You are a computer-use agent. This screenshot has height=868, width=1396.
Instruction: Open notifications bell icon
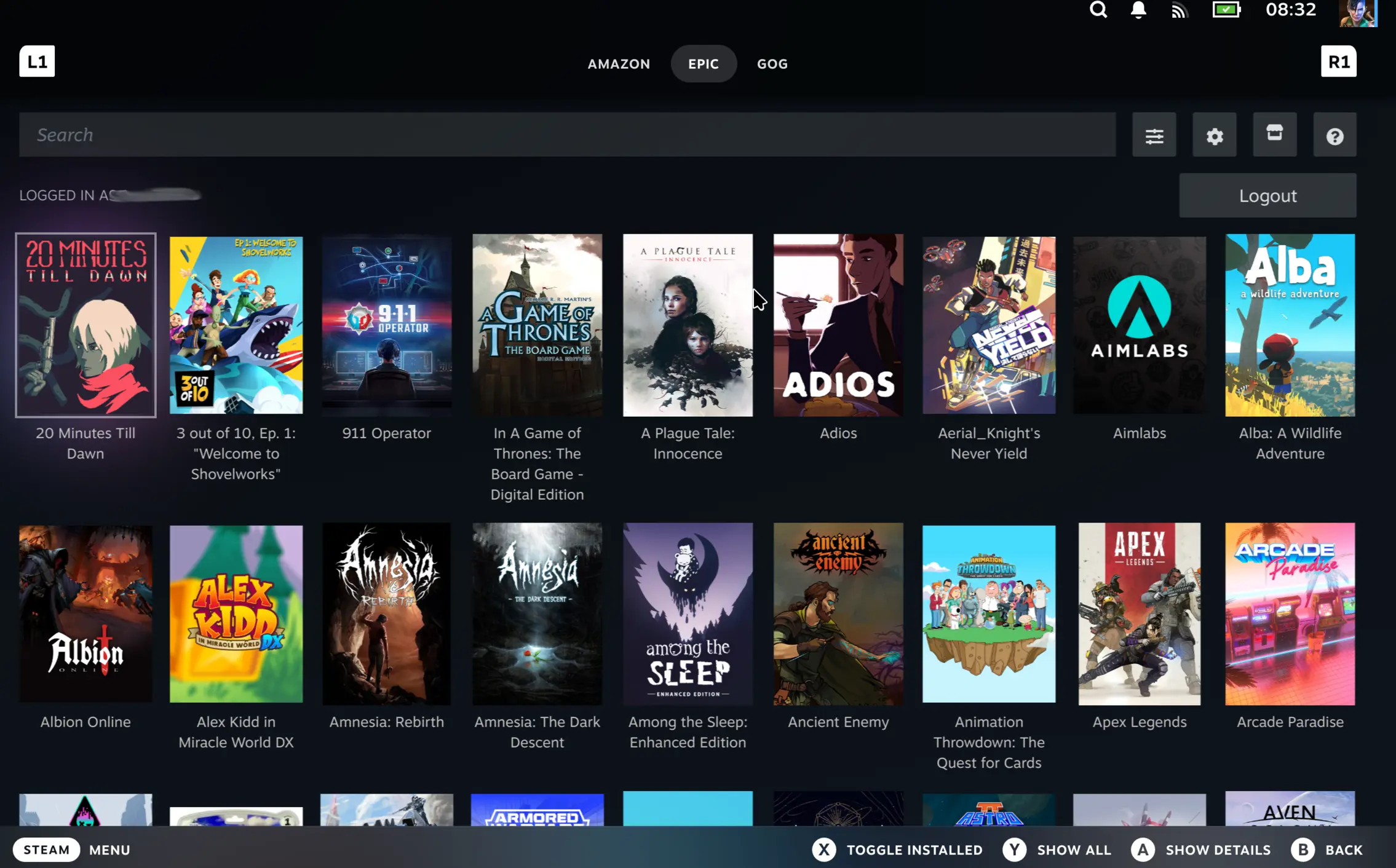[1138, 10]
